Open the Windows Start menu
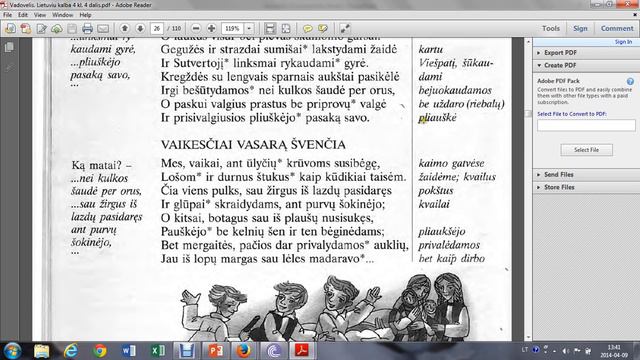 click(x=12, y=351)
